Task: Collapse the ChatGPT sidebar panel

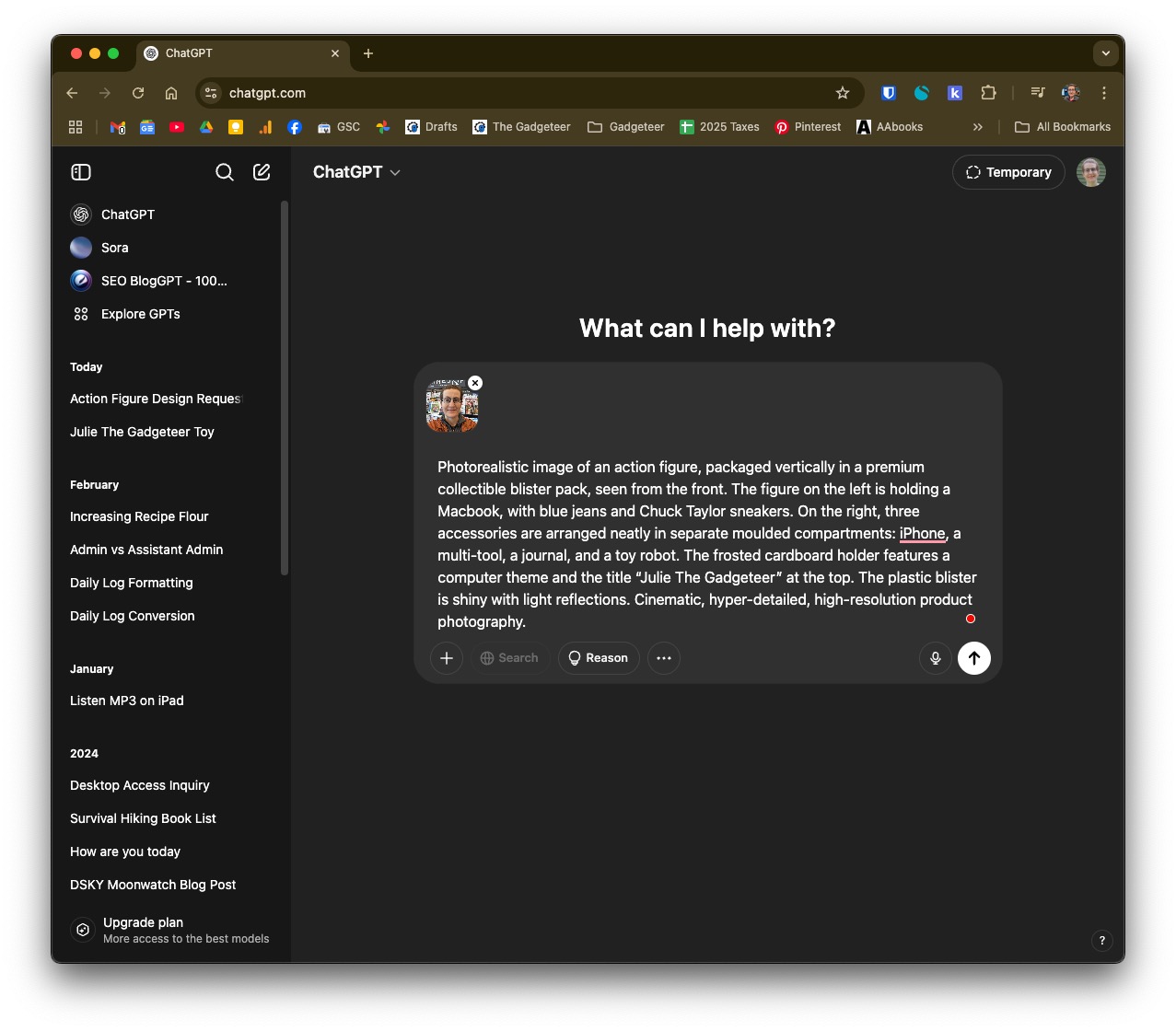Action: (x=81, y=172)
